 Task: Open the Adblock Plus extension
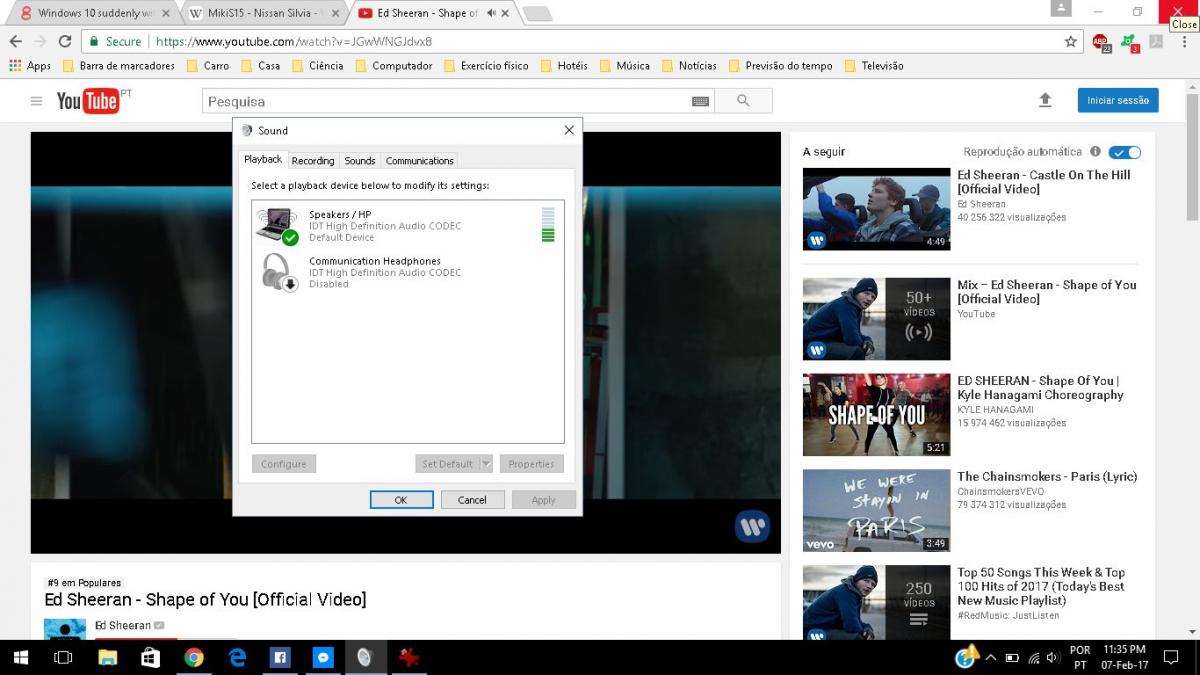(x=1101, y=42)
